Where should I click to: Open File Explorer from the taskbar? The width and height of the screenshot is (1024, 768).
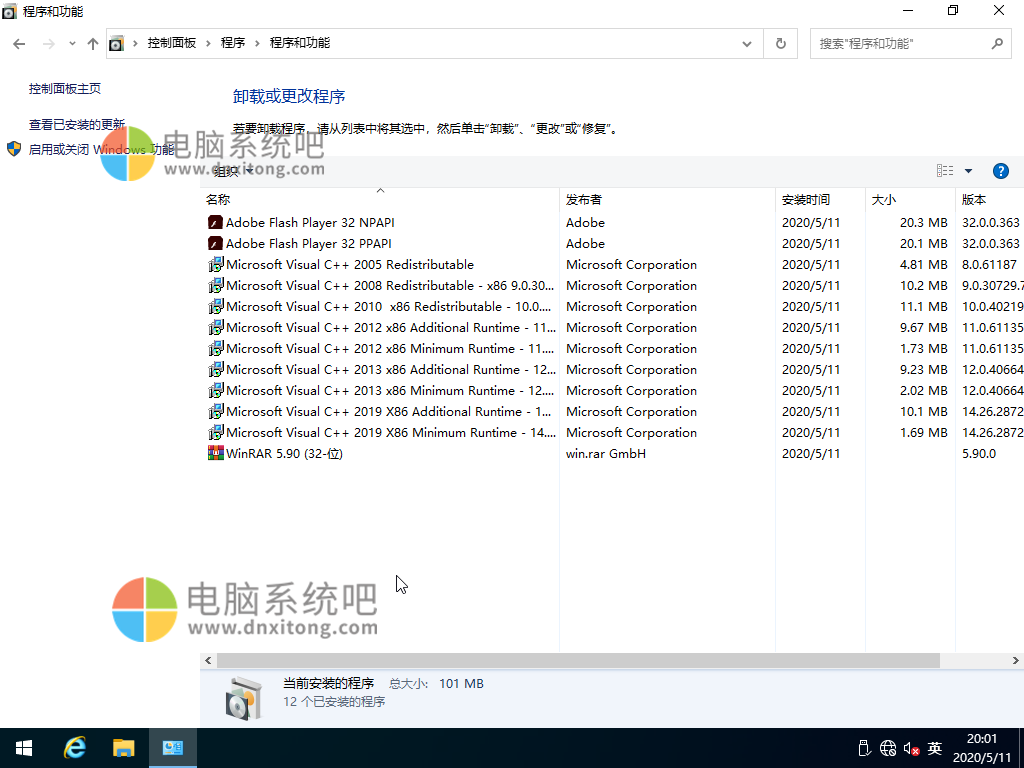click(124, 747)
